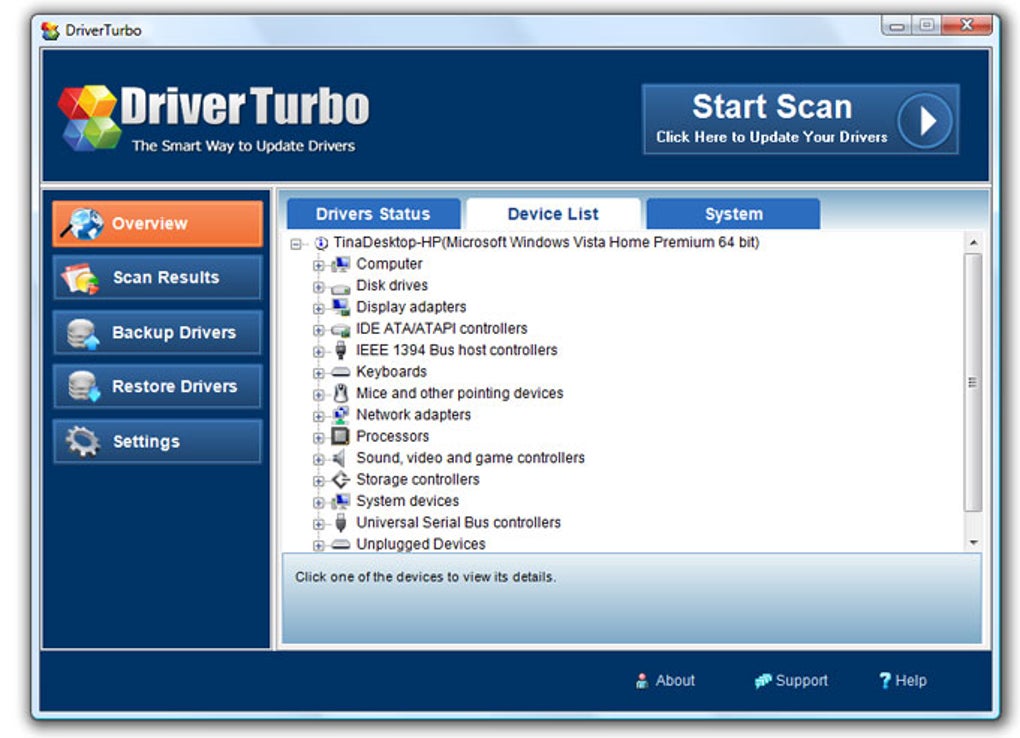Click the Scan Results icon in sidebar
The width and height of the screenshot is (1020, 738).
tap(80, 278)
